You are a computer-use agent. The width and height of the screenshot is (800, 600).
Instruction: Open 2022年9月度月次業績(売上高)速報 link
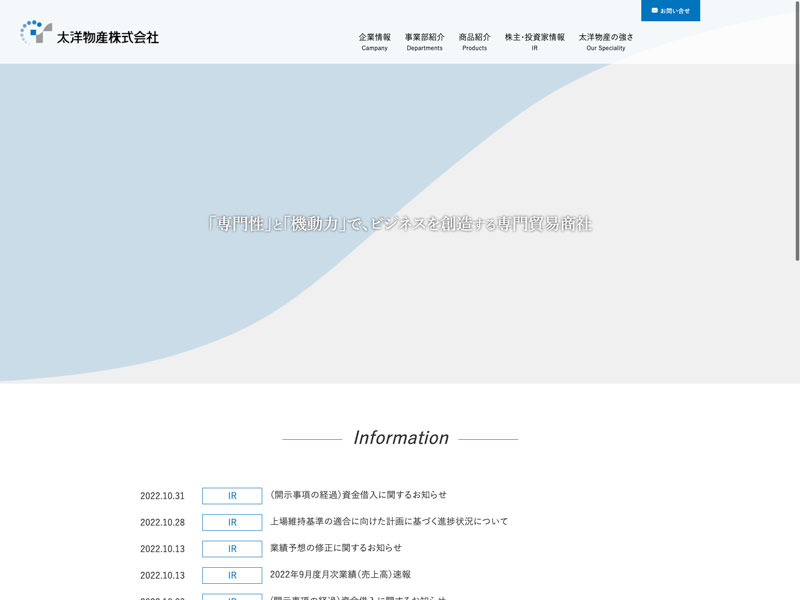(340, 574)
